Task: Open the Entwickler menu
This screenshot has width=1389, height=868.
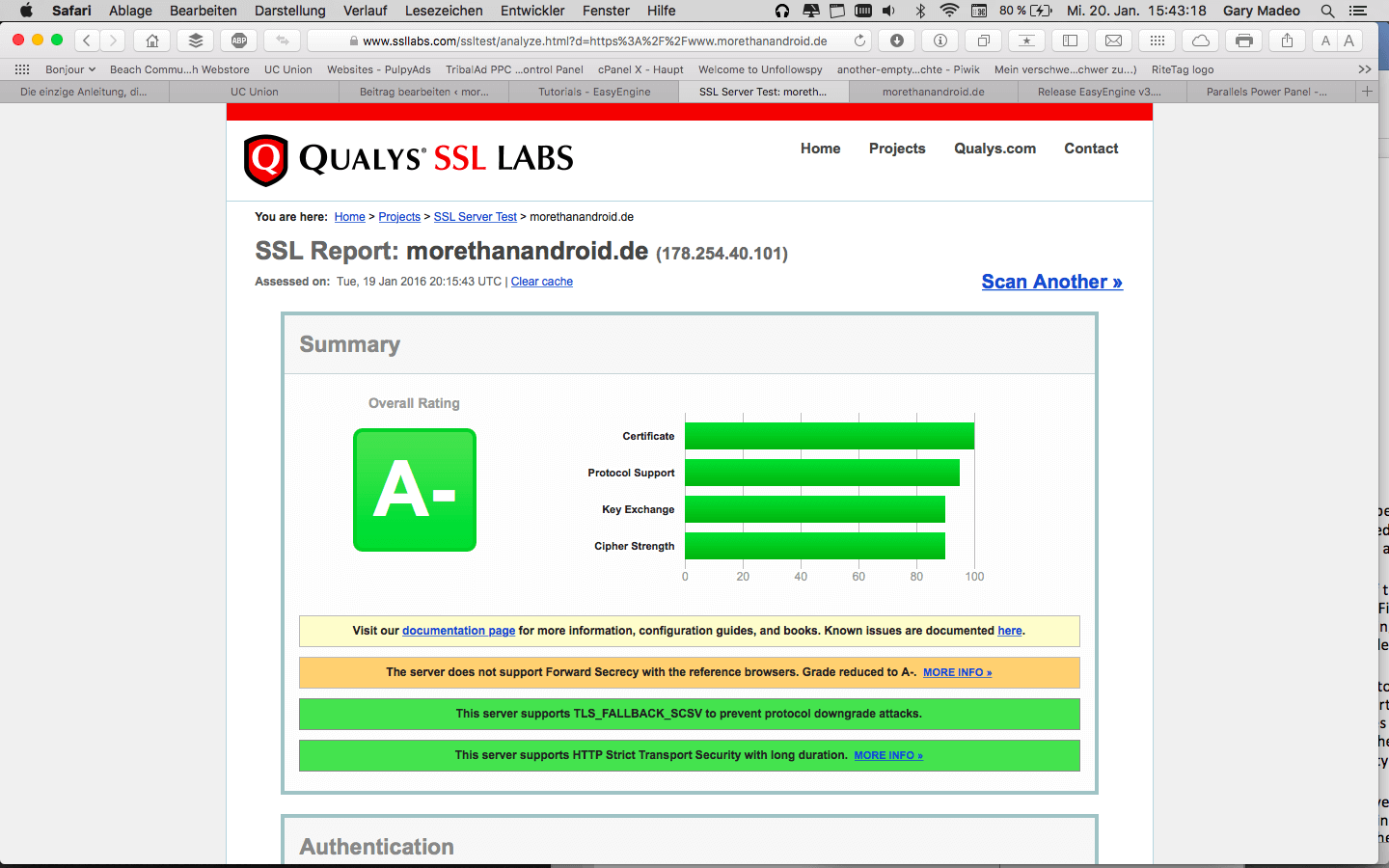Action: point(532,11)
